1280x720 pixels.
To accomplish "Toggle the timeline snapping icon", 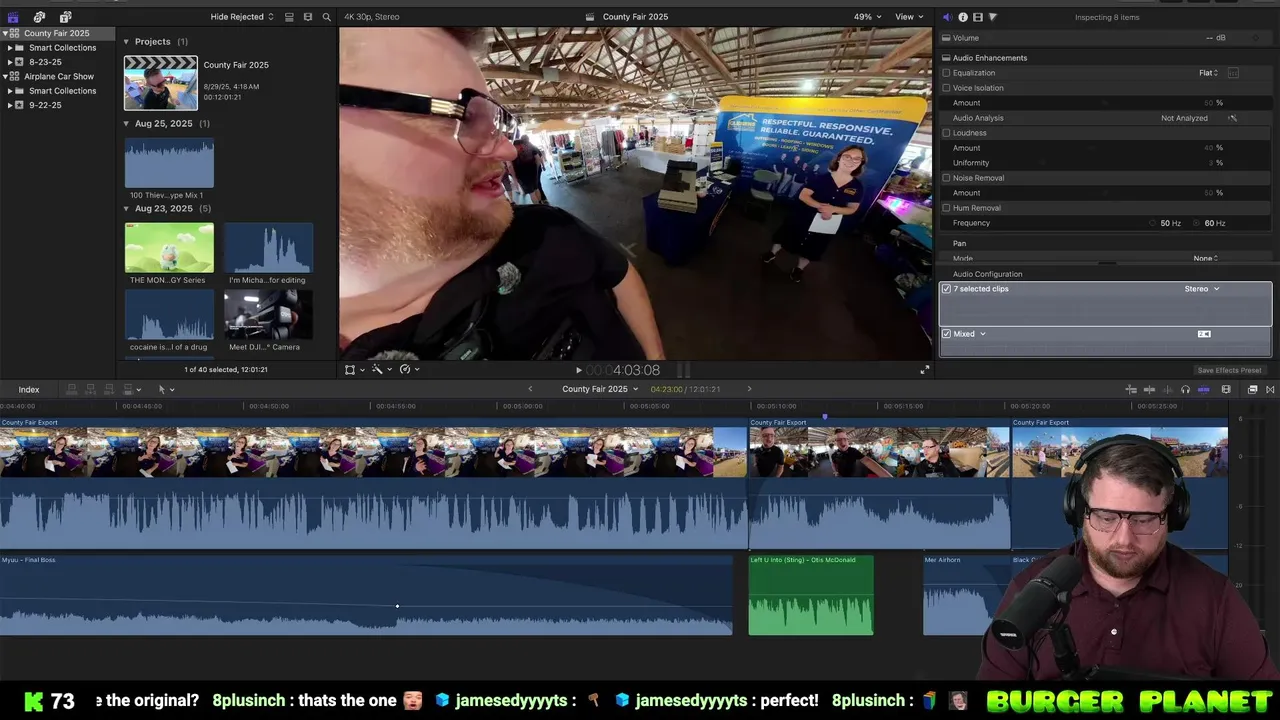I will tap(1203, 389).
